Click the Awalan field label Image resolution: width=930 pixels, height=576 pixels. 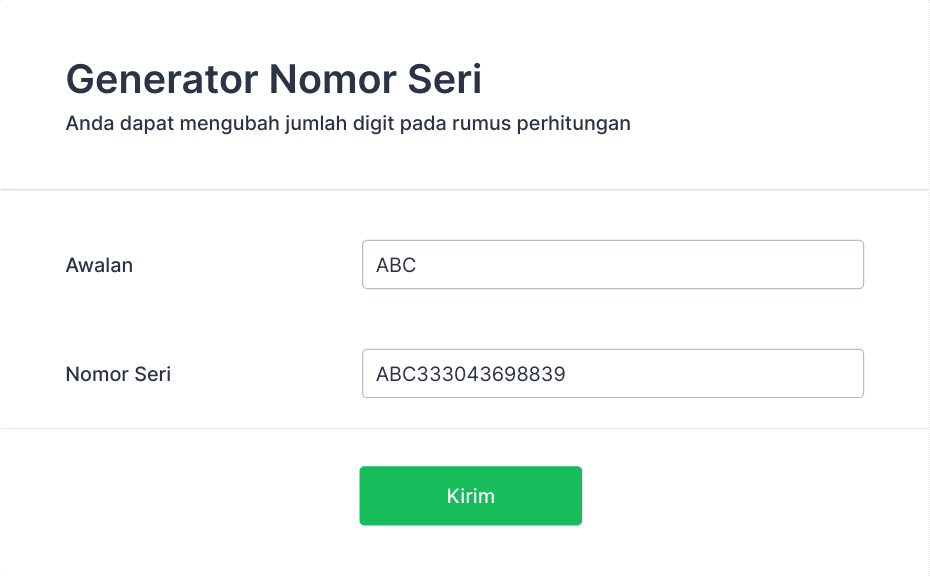pyautogui.click(x=99, y=265)
